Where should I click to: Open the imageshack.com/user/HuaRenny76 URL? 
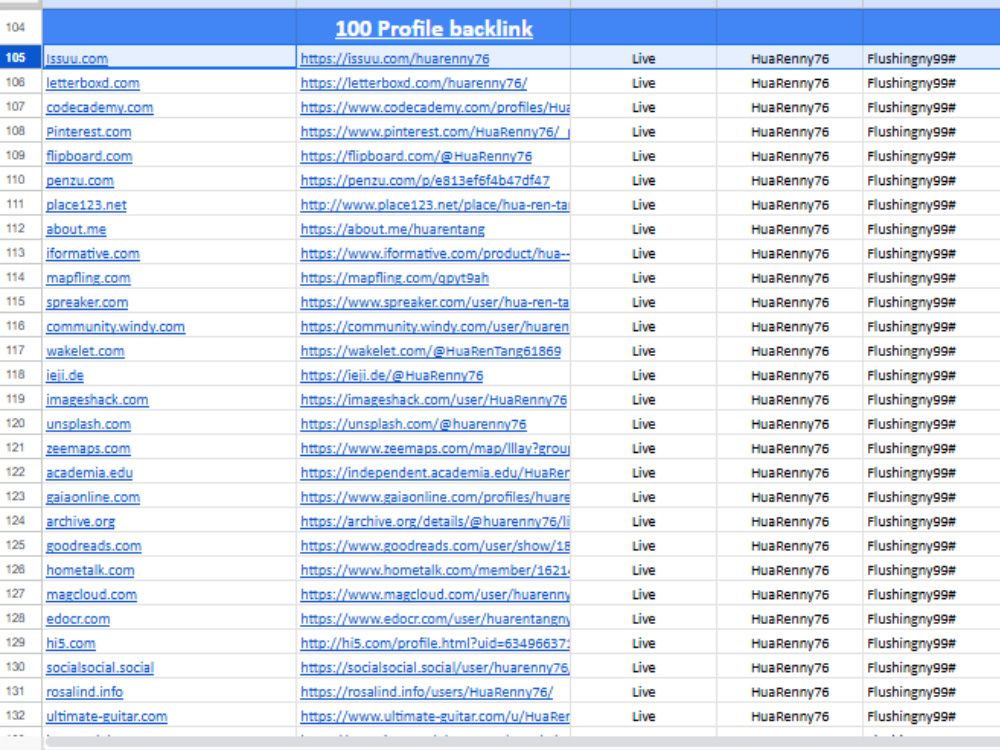(433, 400)
